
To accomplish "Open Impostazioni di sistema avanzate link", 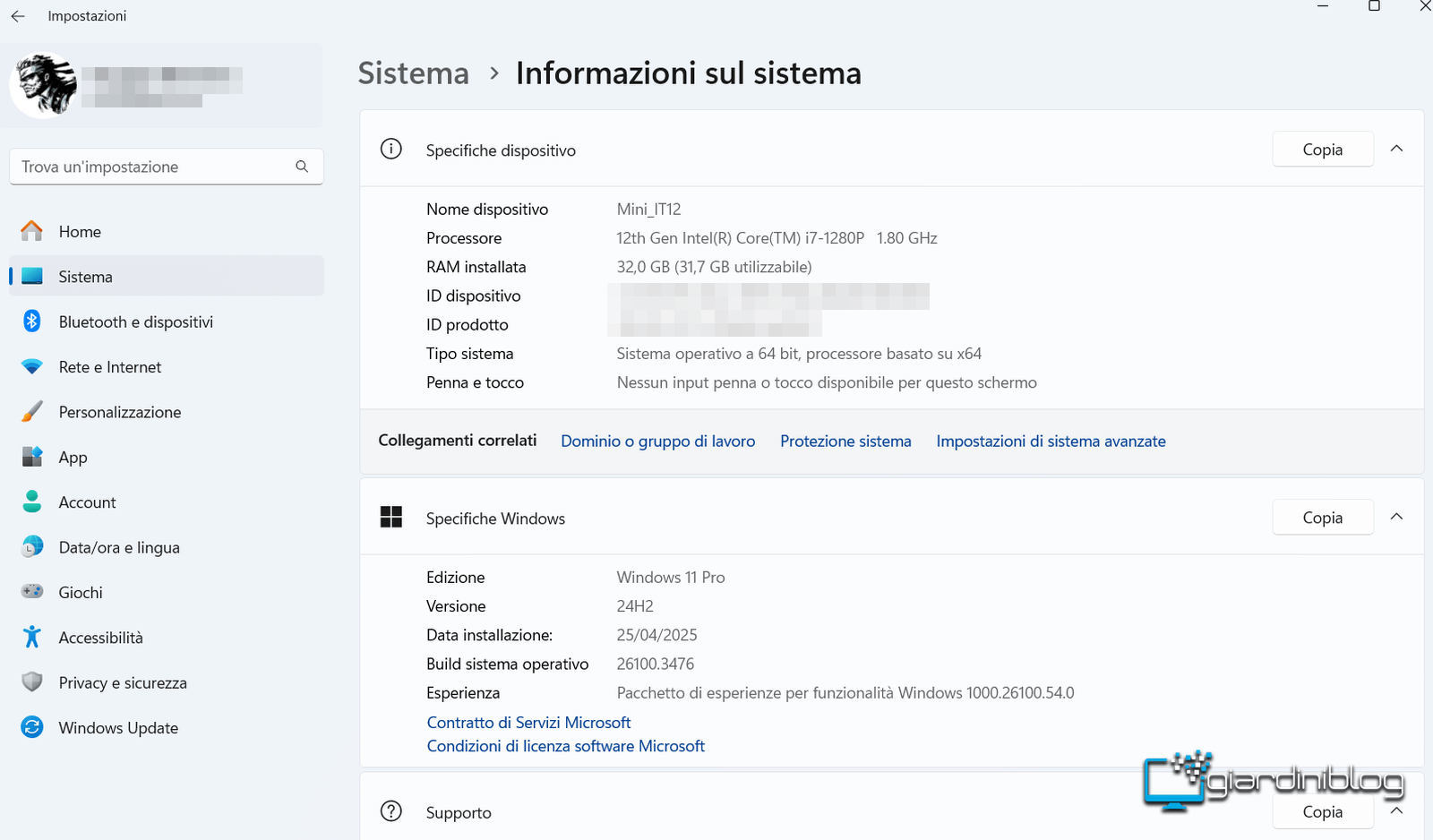I will pos(1051,441).
